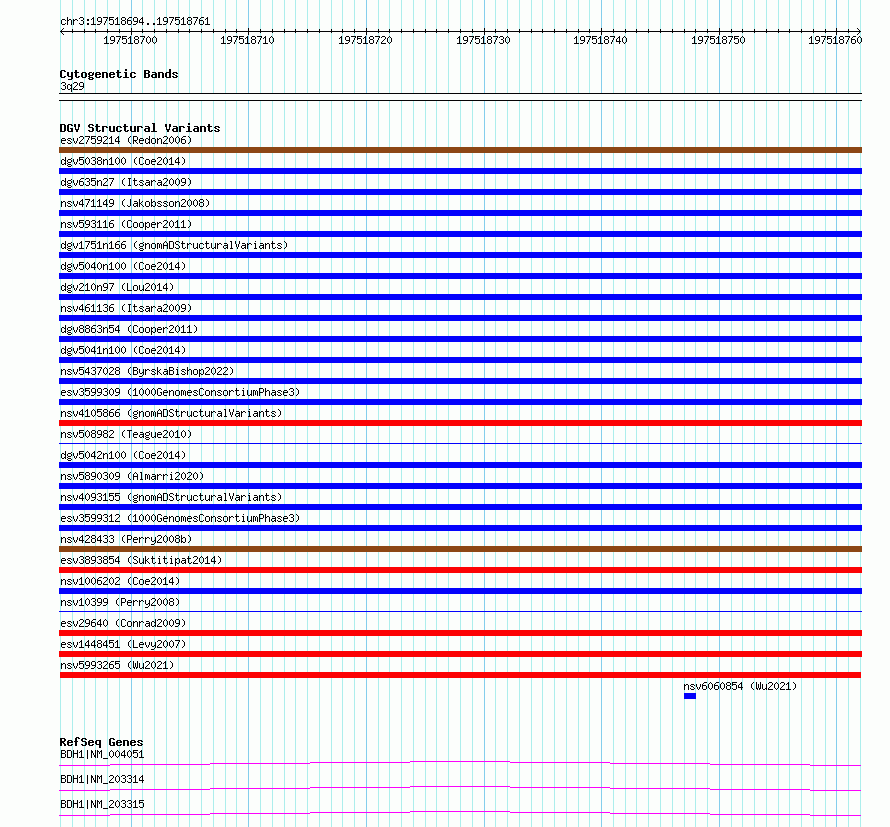The image size is (890, 827).
Task: Select nsv1006202 (Coe2014) variant label
Action: (120, 581)
